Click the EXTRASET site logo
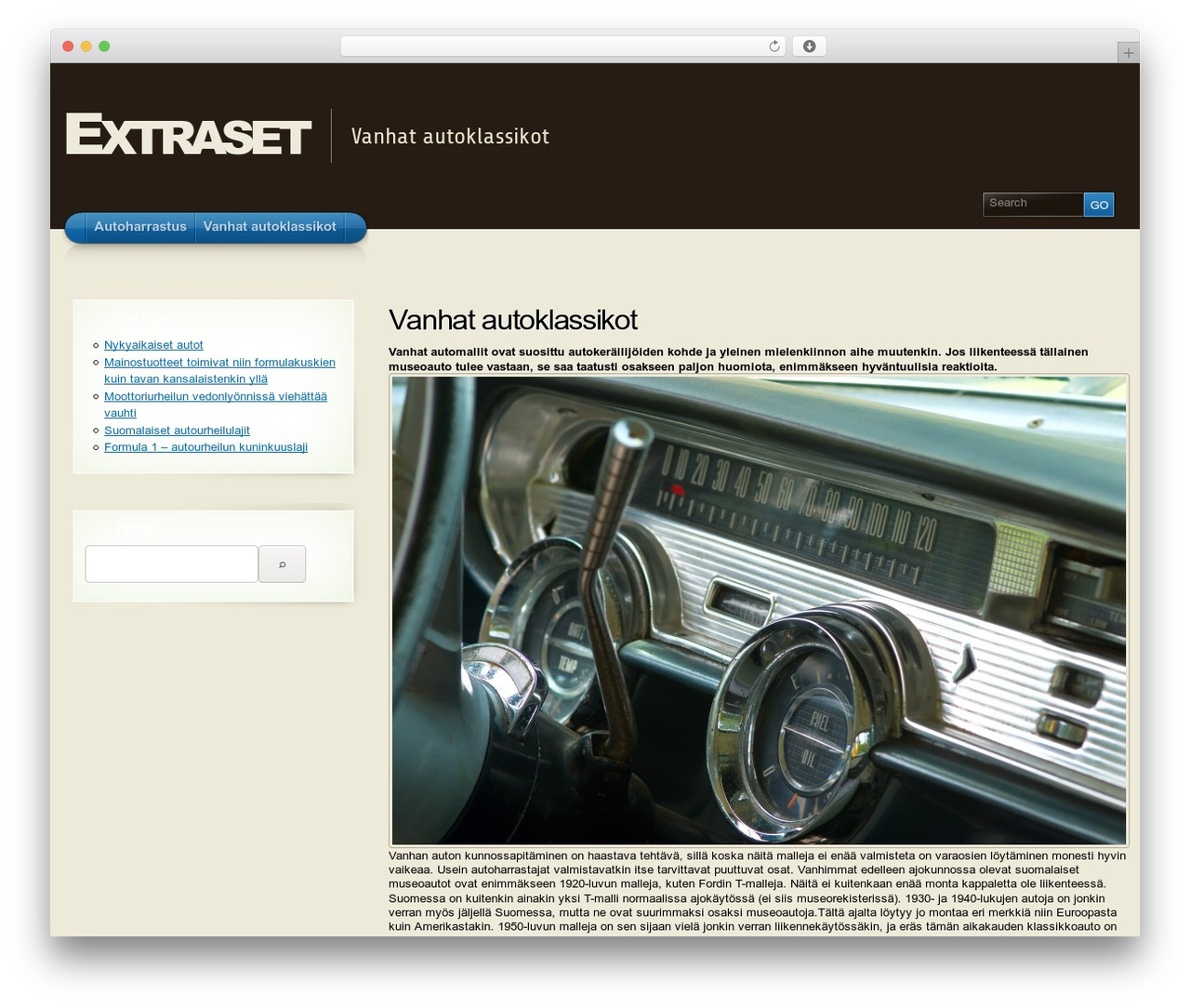 [188, 135]
